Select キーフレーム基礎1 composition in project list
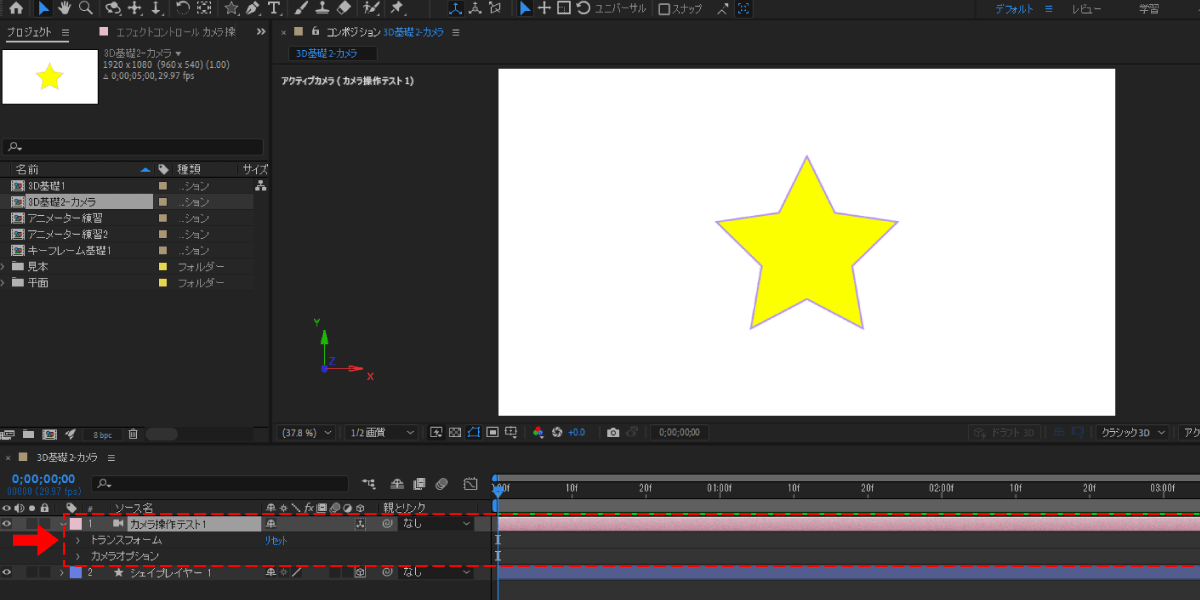Screen dimensions: 1200x600 coord(69,250)
